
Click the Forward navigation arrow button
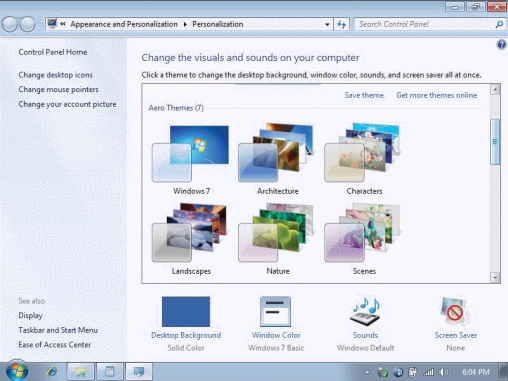click(x=27, y=24)
